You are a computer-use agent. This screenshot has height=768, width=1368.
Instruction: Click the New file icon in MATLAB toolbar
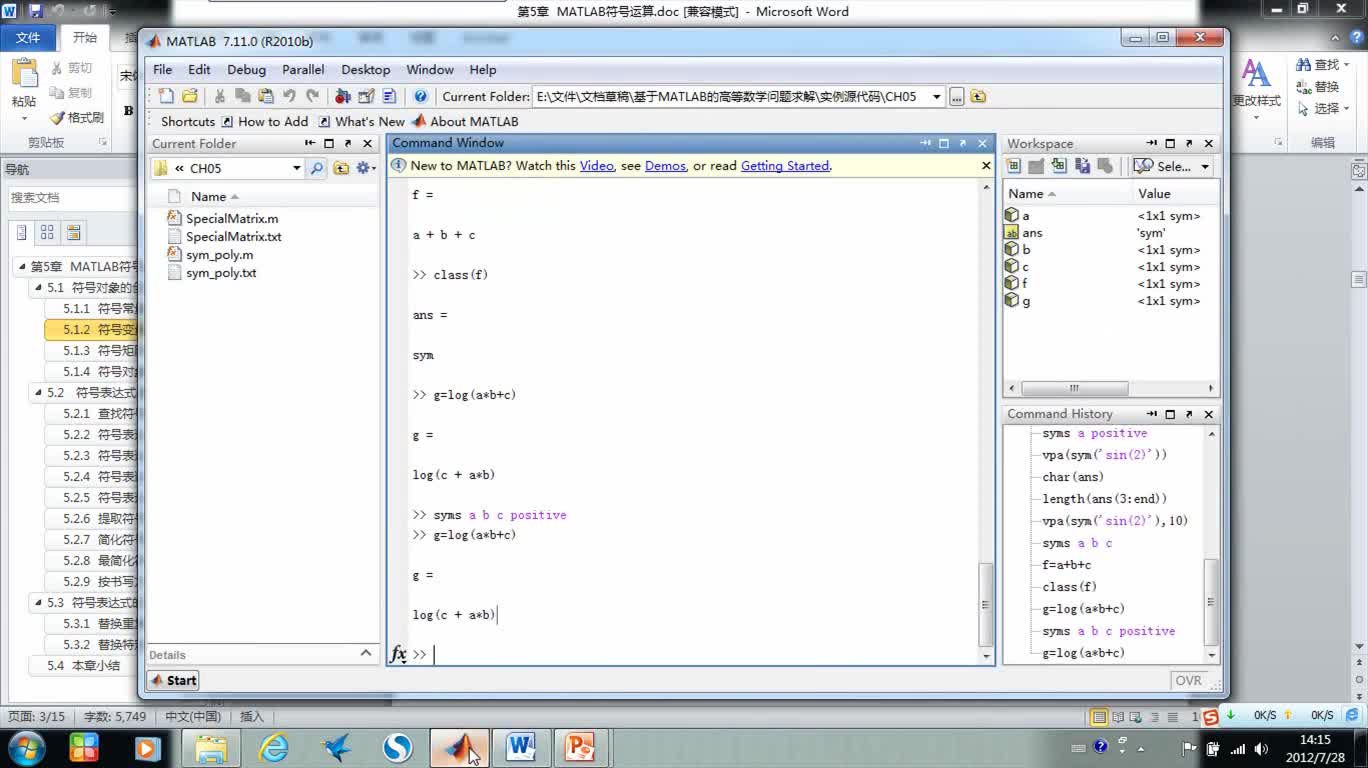pyautogui.click(x=166, y=97)
